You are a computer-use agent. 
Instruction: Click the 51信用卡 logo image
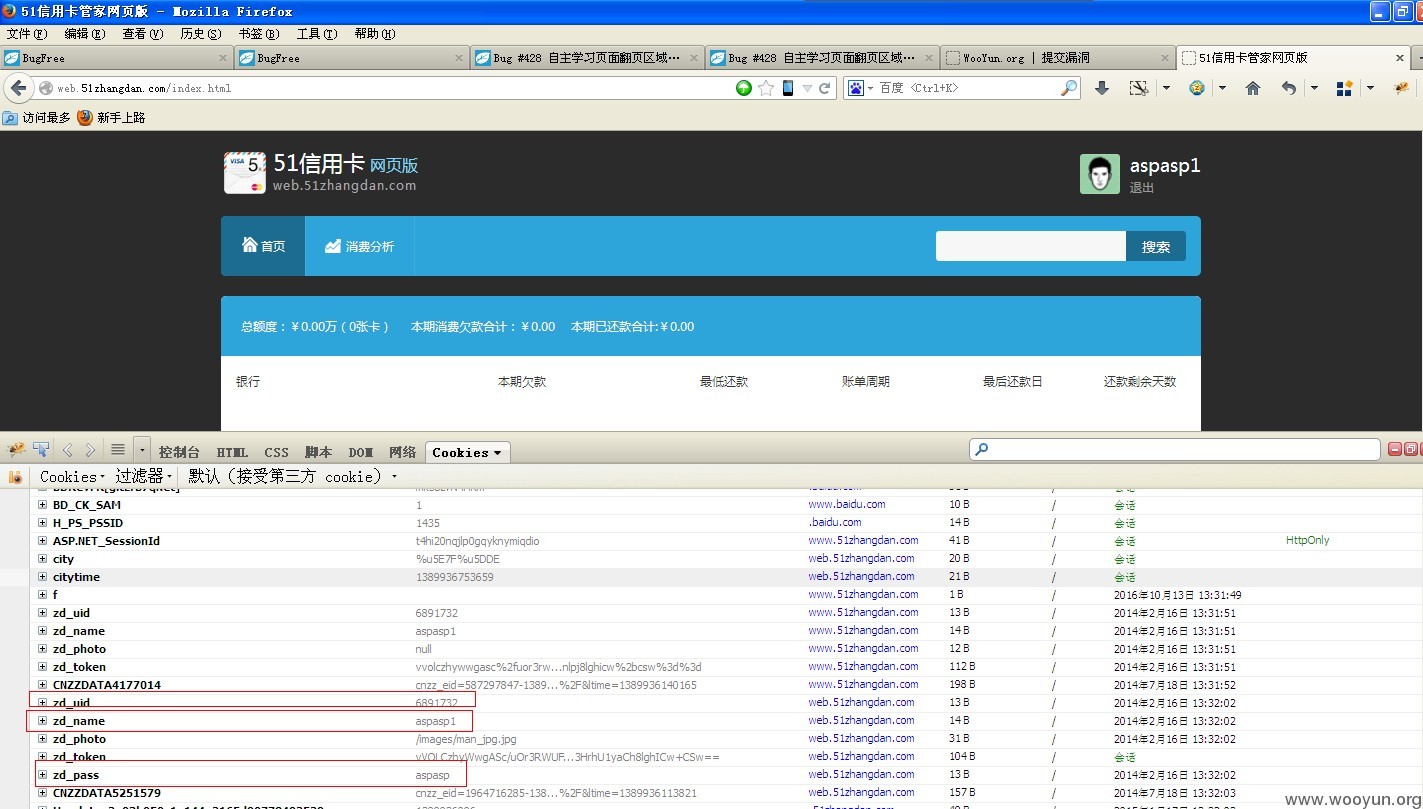click(245, 172)
